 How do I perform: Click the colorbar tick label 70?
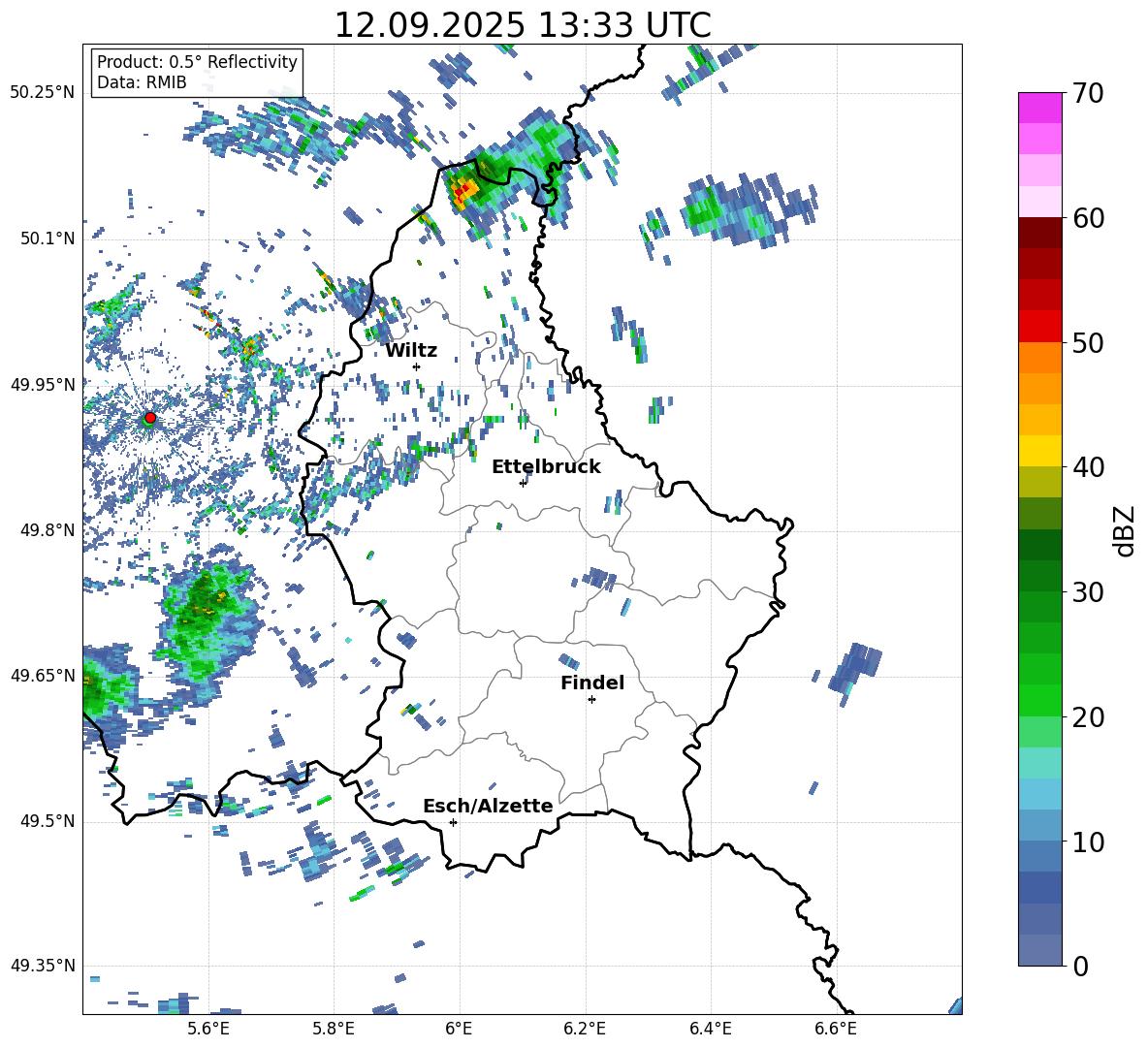point(1088,94)
